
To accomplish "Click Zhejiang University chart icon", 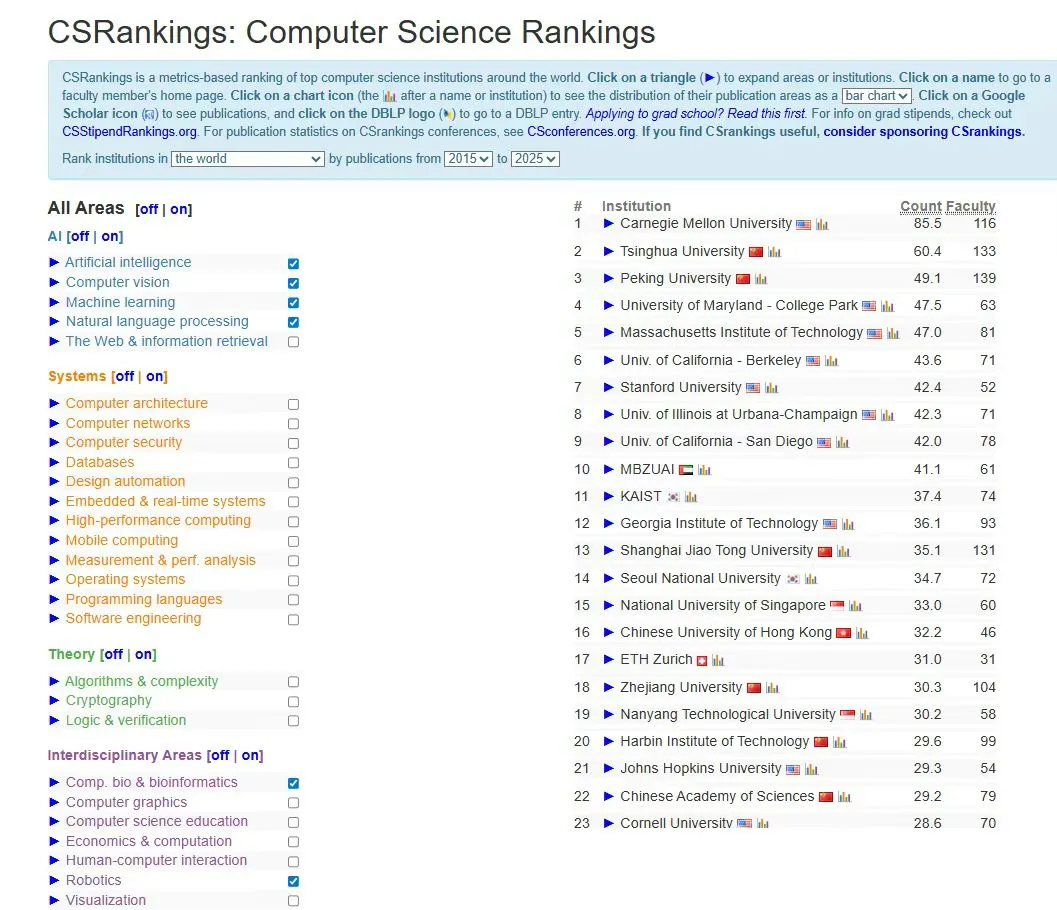I will click(773, 688).
